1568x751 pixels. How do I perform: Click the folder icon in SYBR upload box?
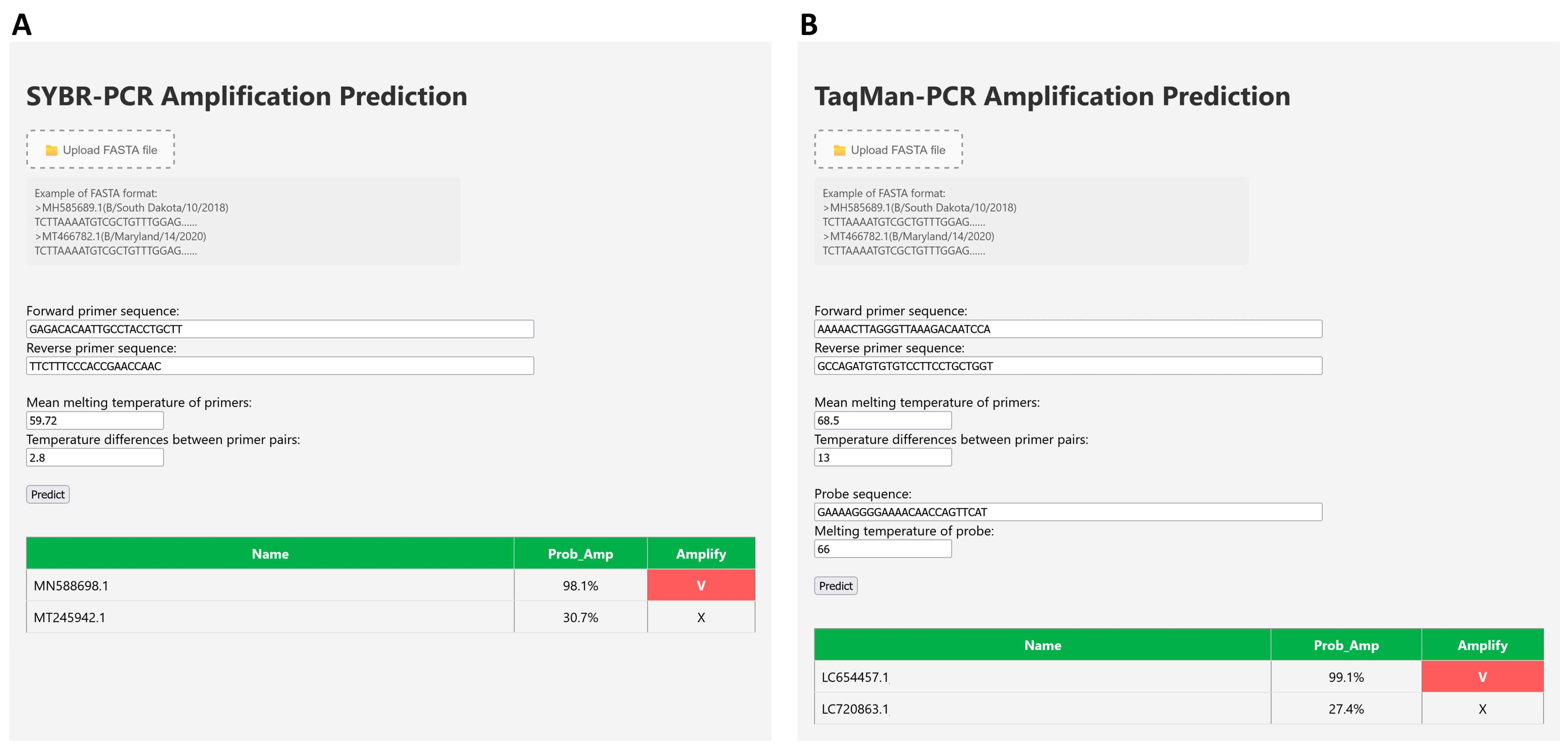point(52,150)
